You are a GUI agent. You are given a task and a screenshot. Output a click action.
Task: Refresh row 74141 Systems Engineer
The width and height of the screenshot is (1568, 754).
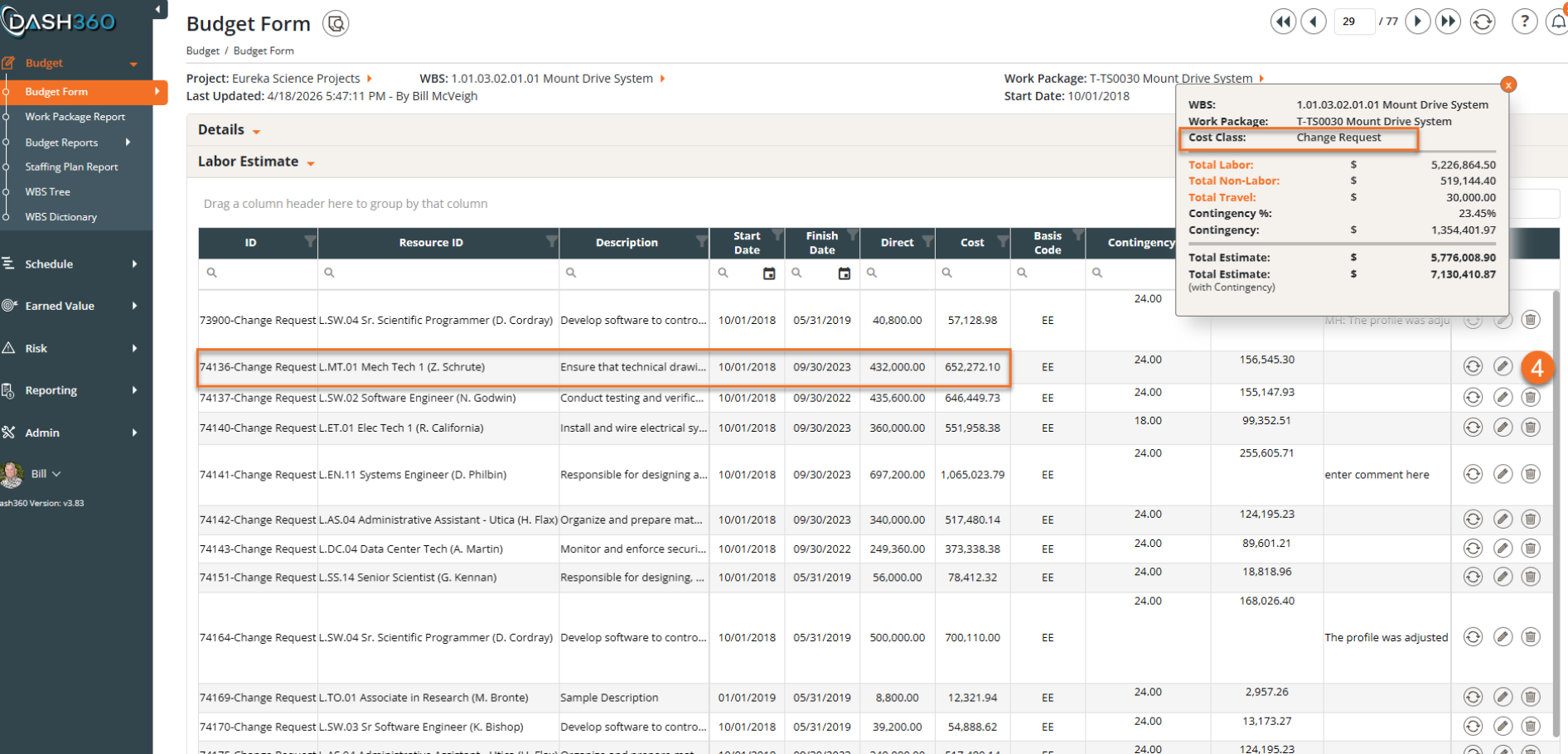click(1473, 474)
